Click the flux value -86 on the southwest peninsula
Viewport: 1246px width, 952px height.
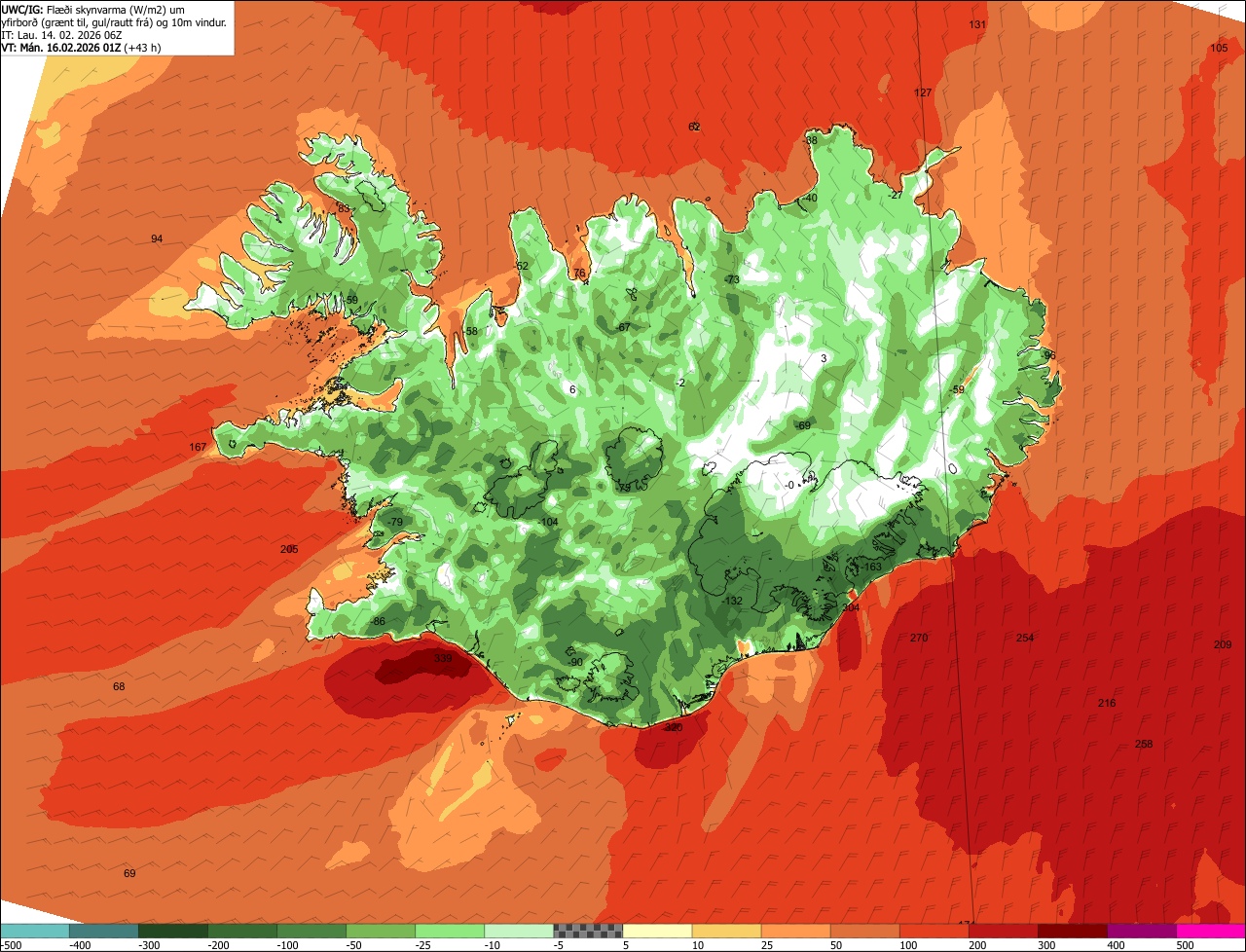378,622
